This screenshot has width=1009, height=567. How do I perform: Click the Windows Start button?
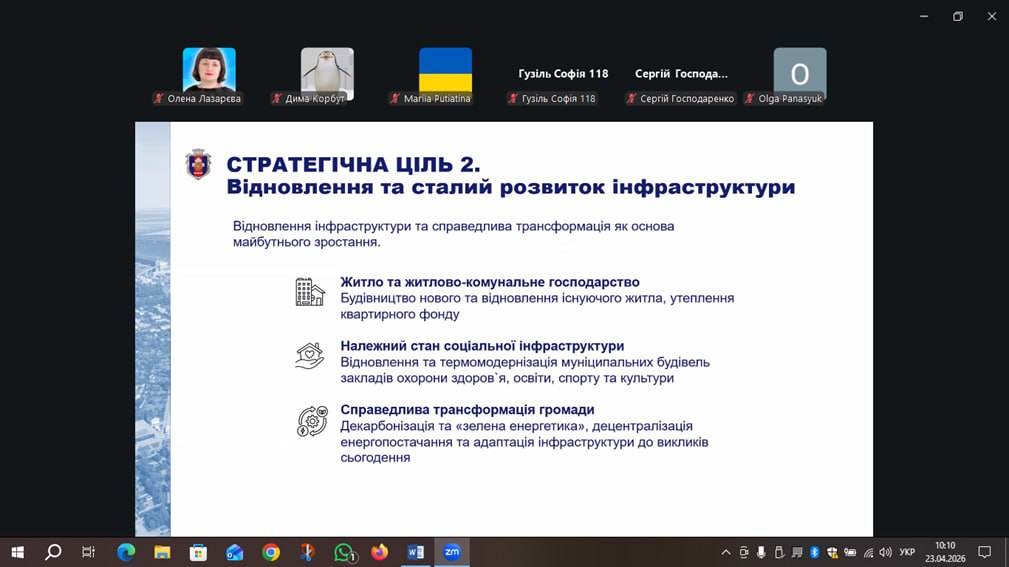click(x=17, y=552)
